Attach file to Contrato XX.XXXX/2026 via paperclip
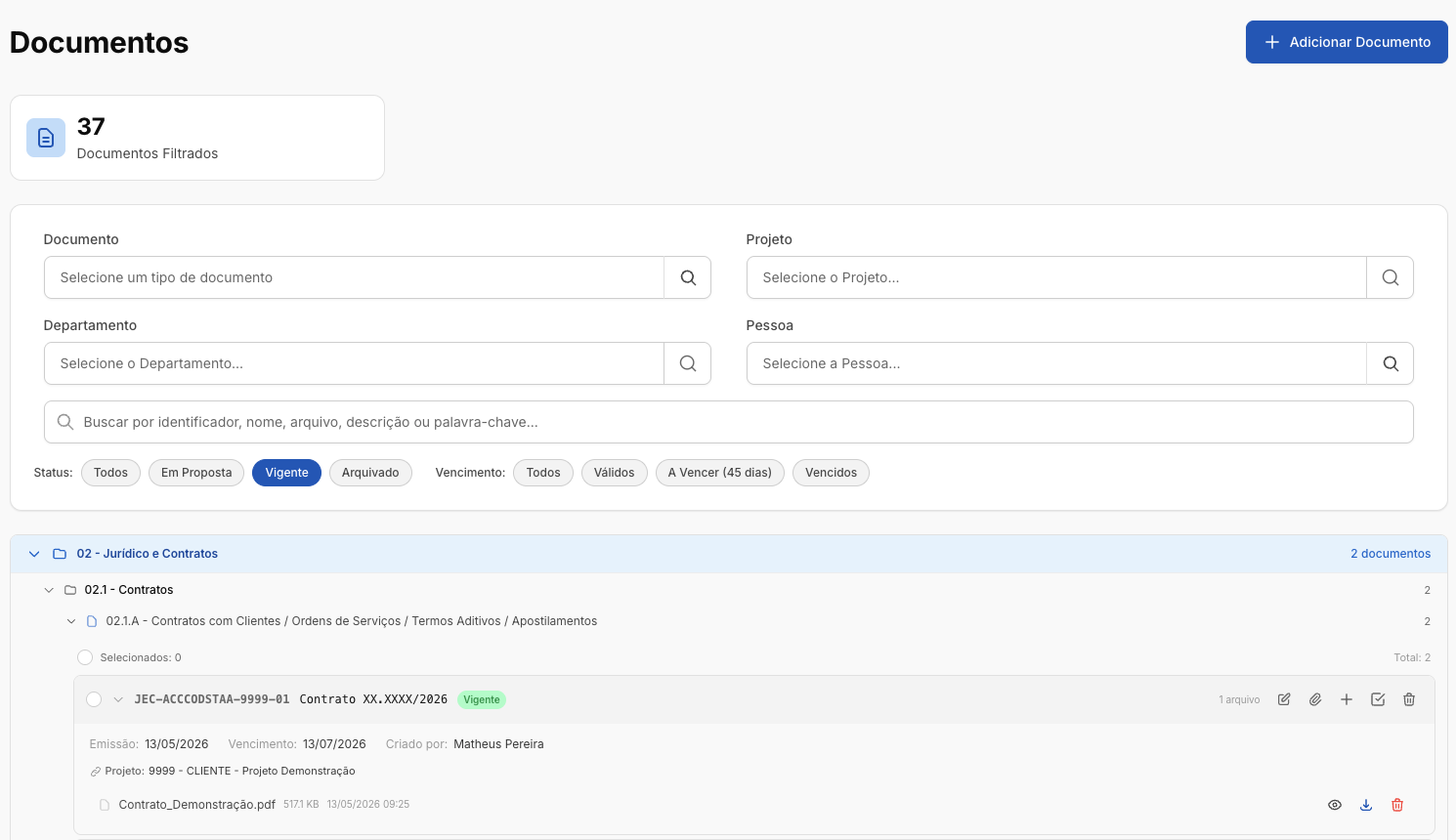Image resolution: width=1456 pixels, height=840 pixels. (1315, 699)
